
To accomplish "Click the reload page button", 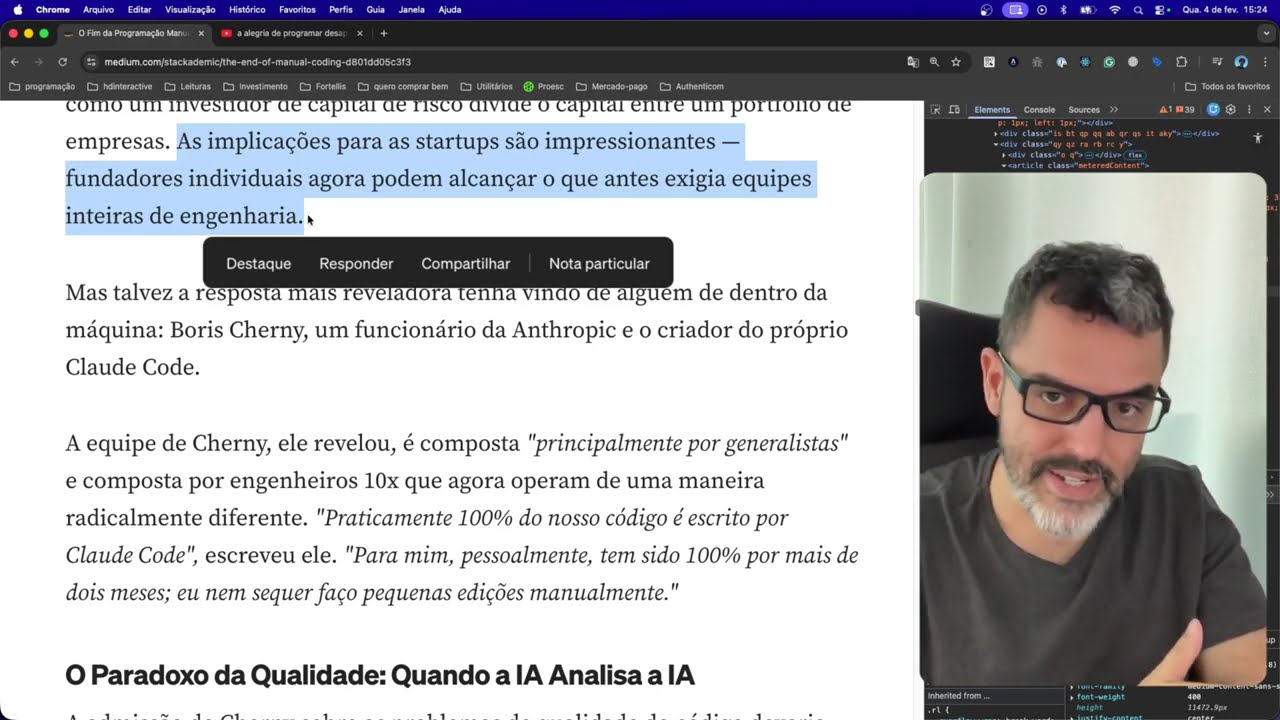I will [62, 62].
